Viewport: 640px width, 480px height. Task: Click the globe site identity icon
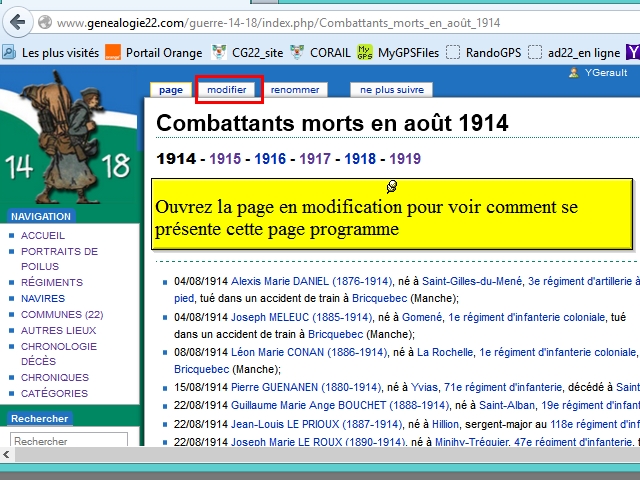pos(44,22)
